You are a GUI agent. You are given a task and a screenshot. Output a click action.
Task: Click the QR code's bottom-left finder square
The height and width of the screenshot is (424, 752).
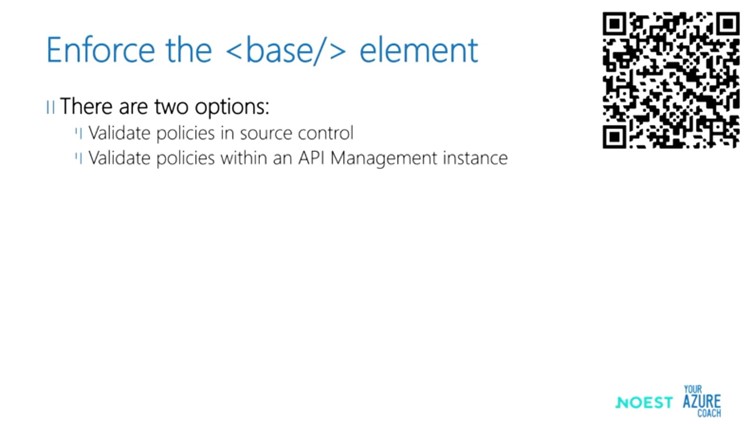[x=615, y=137]
